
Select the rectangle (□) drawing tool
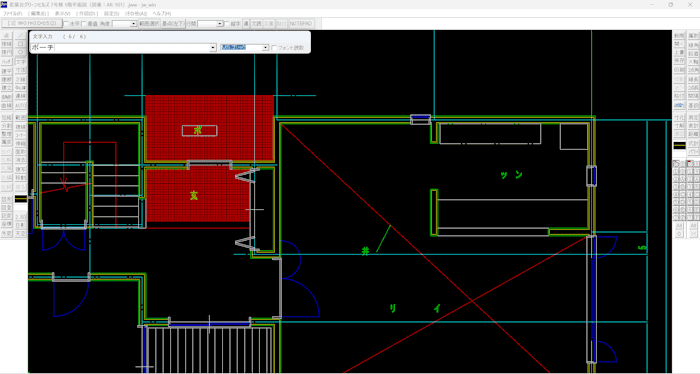point(21,44)
